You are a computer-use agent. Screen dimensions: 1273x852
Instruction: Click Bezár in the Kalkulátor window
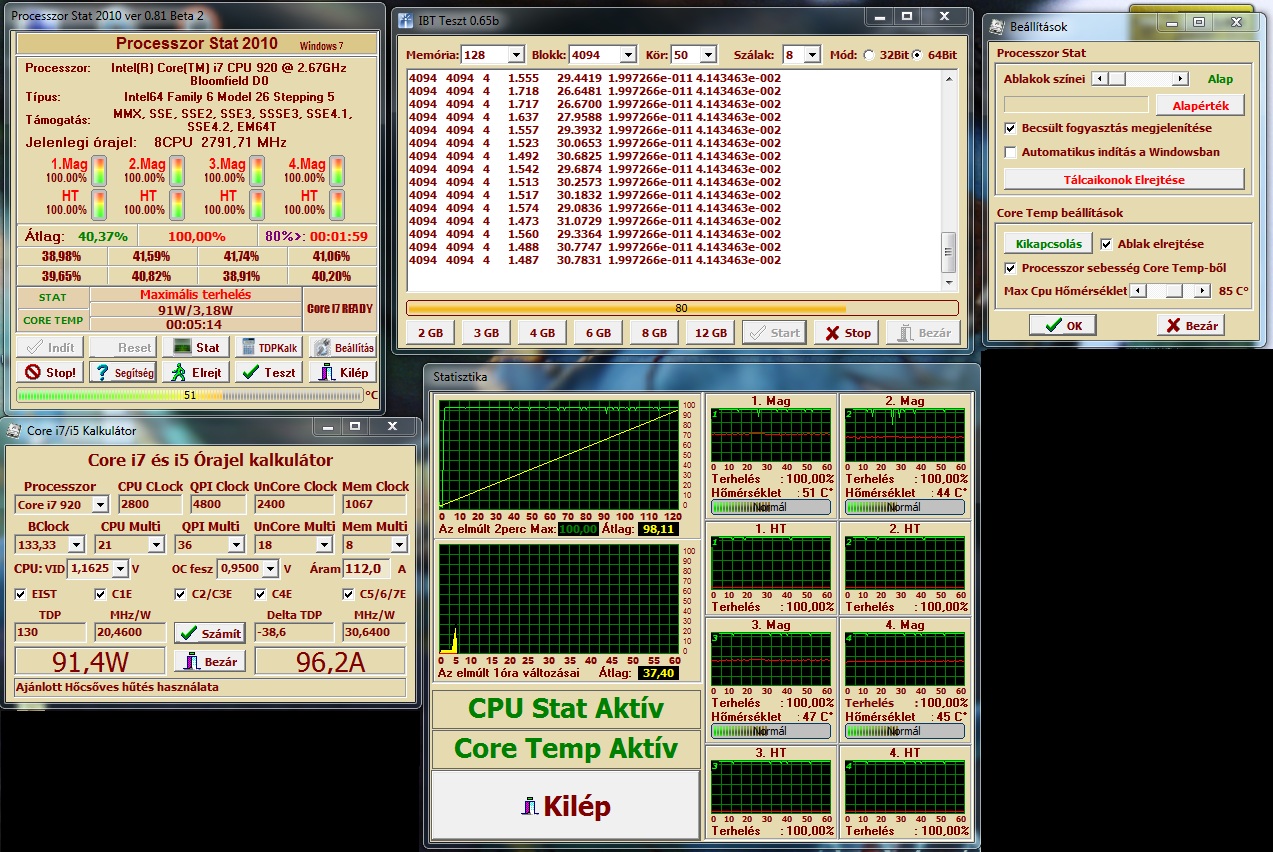(x=210, y=661)
